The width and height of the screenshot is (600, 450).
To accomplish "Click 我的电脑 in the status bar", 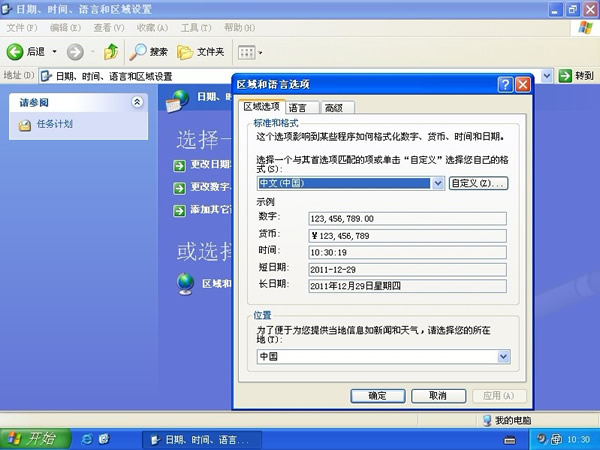I will (x=513, y=421).
